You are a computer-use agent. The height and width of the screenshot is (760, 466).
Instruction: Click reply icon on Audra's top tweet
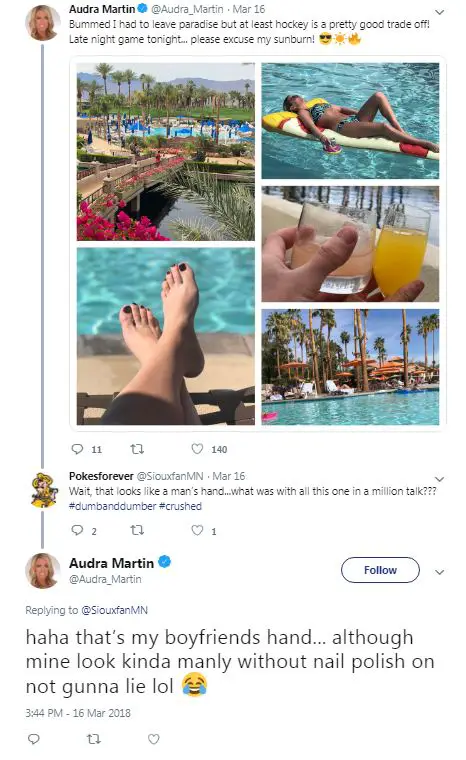(x=77, y=449)
